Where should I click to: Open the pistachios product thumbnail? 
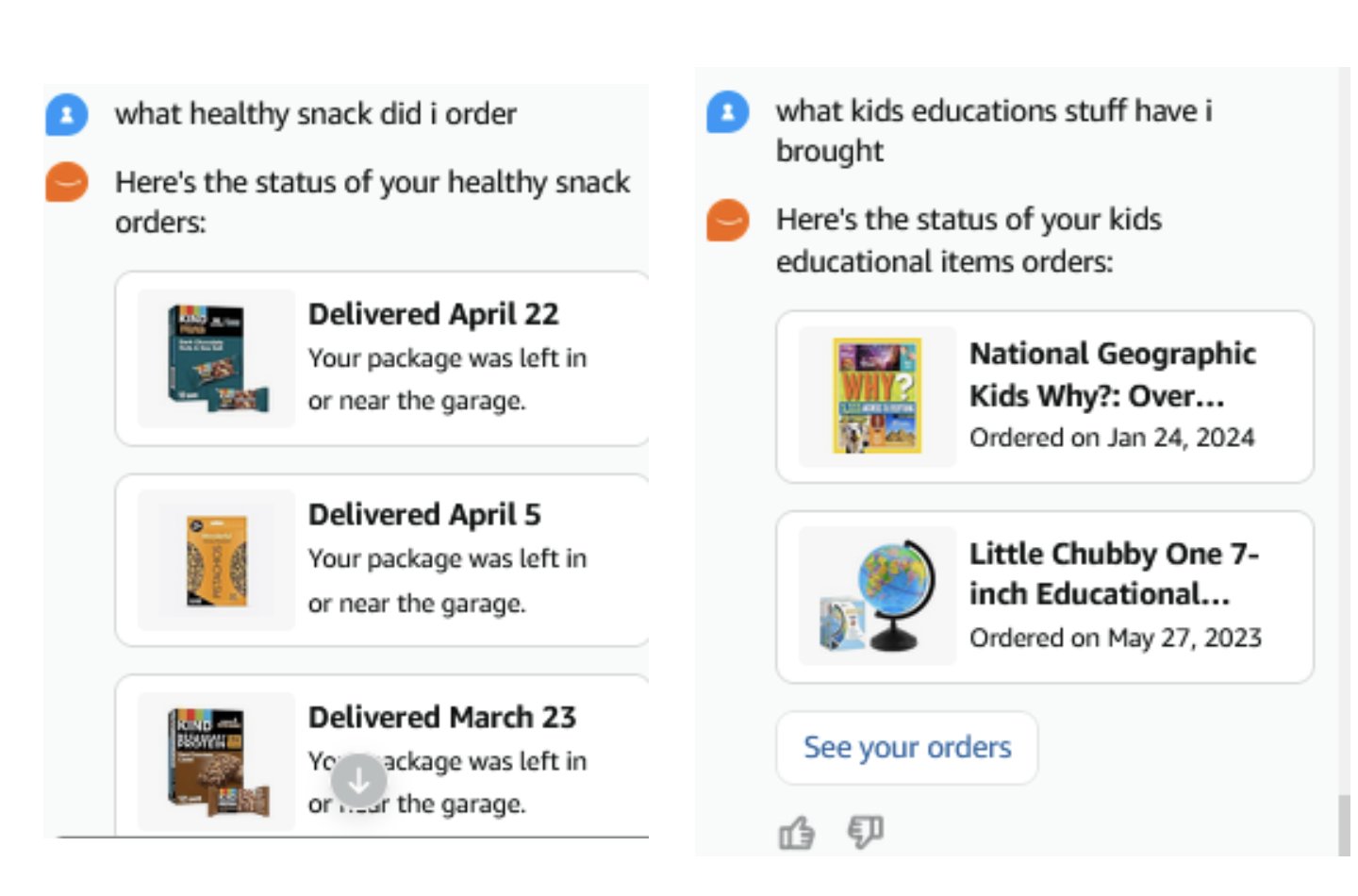(x=215, y=558)
